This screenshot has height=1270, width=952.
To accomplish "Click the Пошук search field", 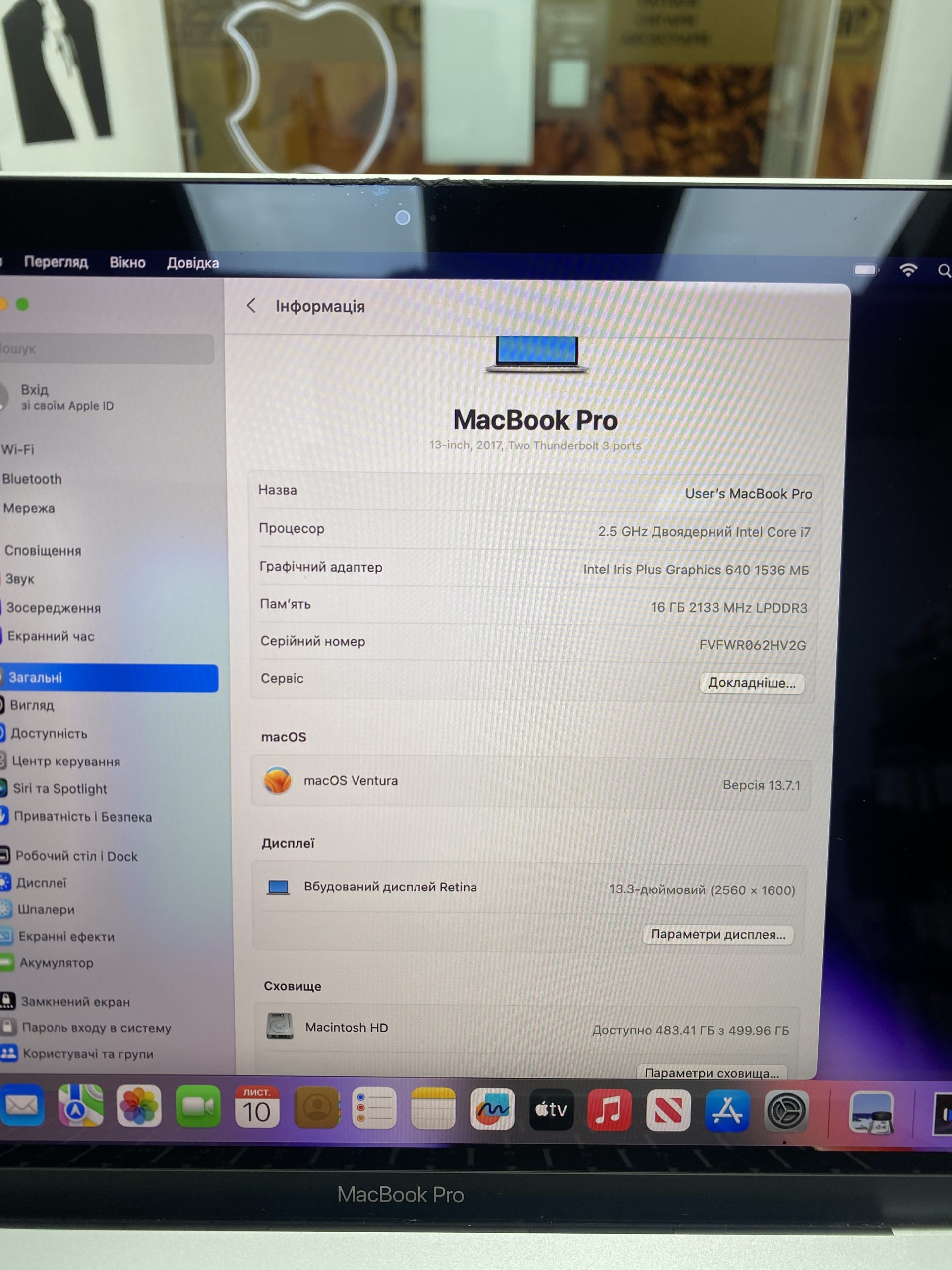I will (107, 348).
